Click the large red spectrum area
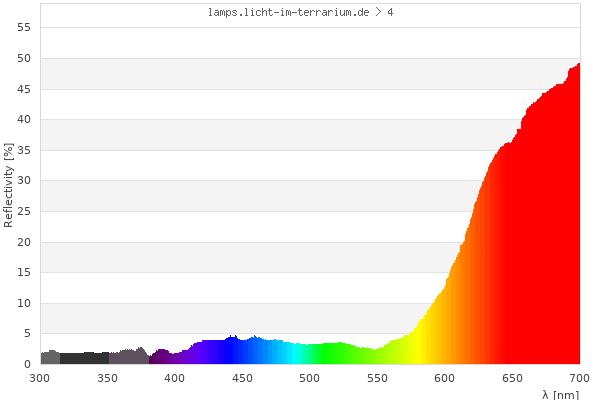The image size is (600, 400). click(540, 250)
